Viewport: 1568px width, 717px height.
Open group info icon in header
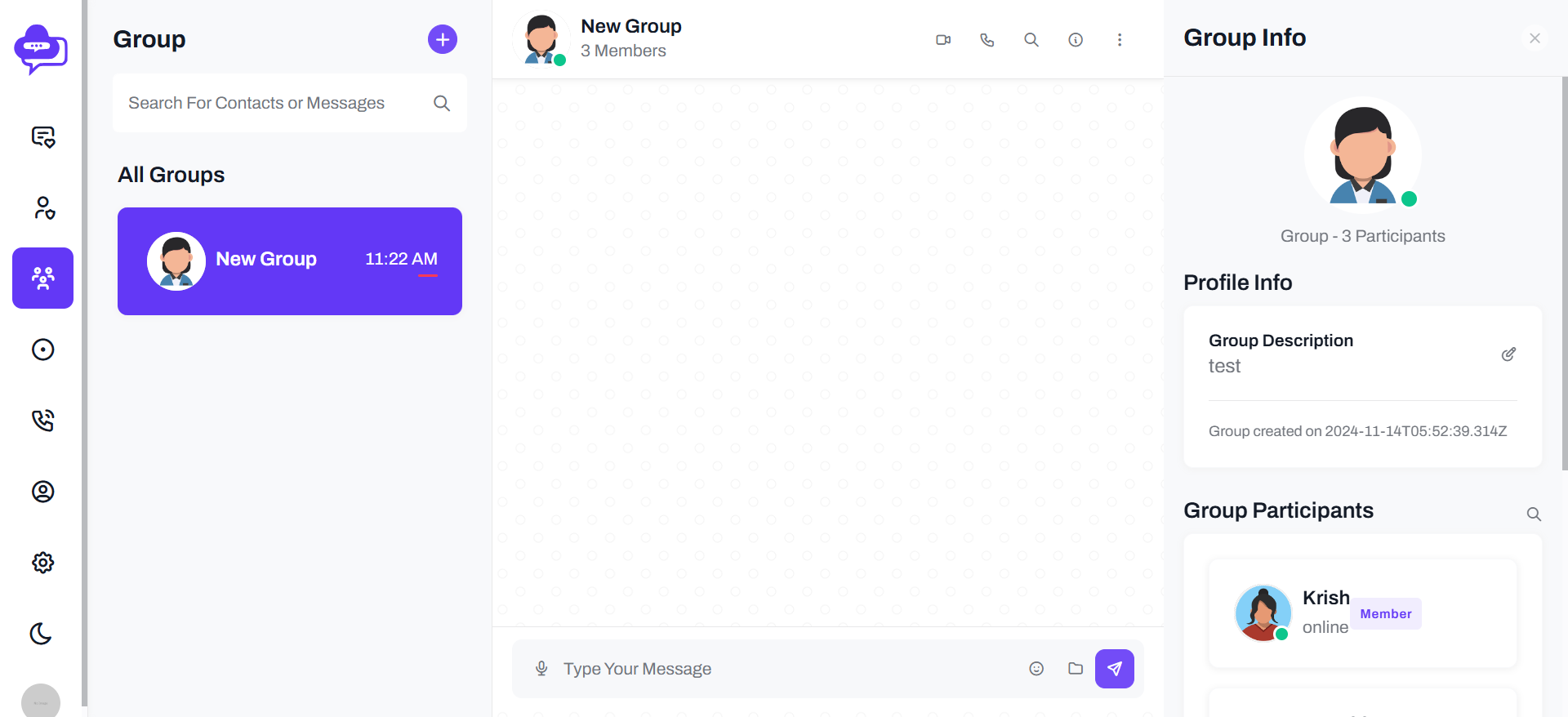[x=1076, y=40]
